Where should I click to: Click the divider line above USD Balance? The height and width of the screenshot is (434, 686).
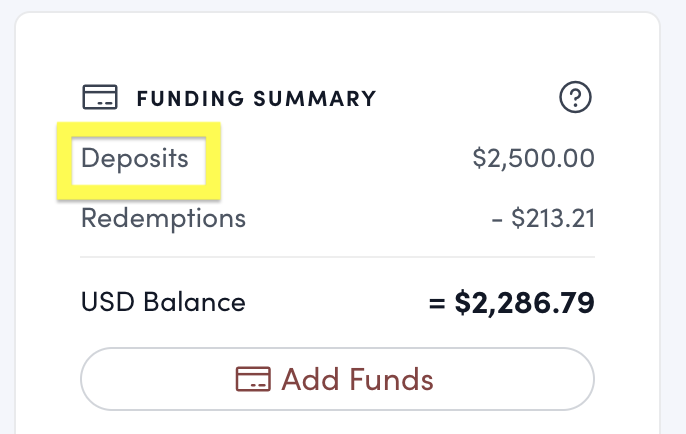[x=337, y=257]
